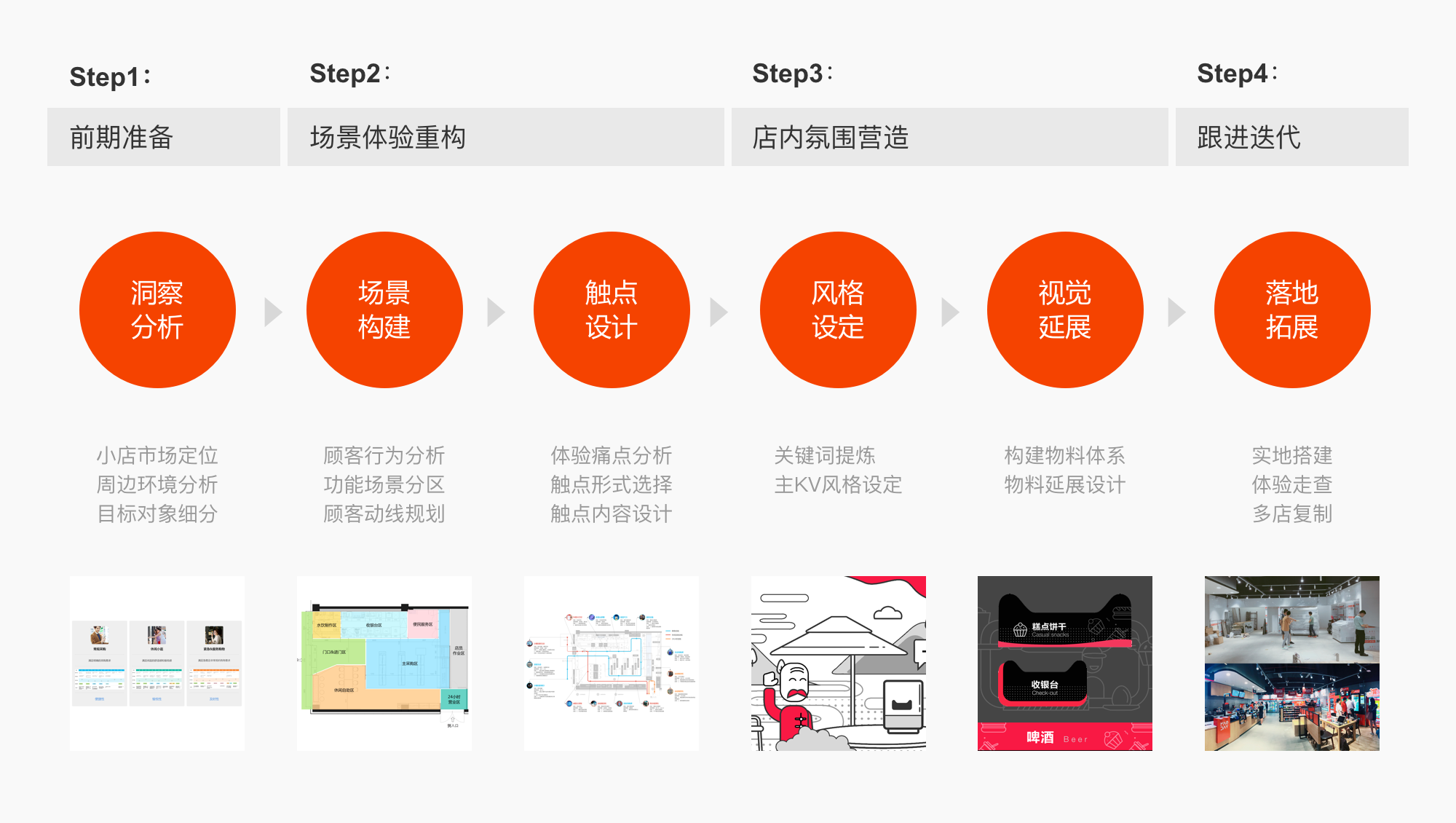Click the 跟进迭代 header bar
The height and width of the screenshot is (823, 1456).
[x=1291, y=137]
